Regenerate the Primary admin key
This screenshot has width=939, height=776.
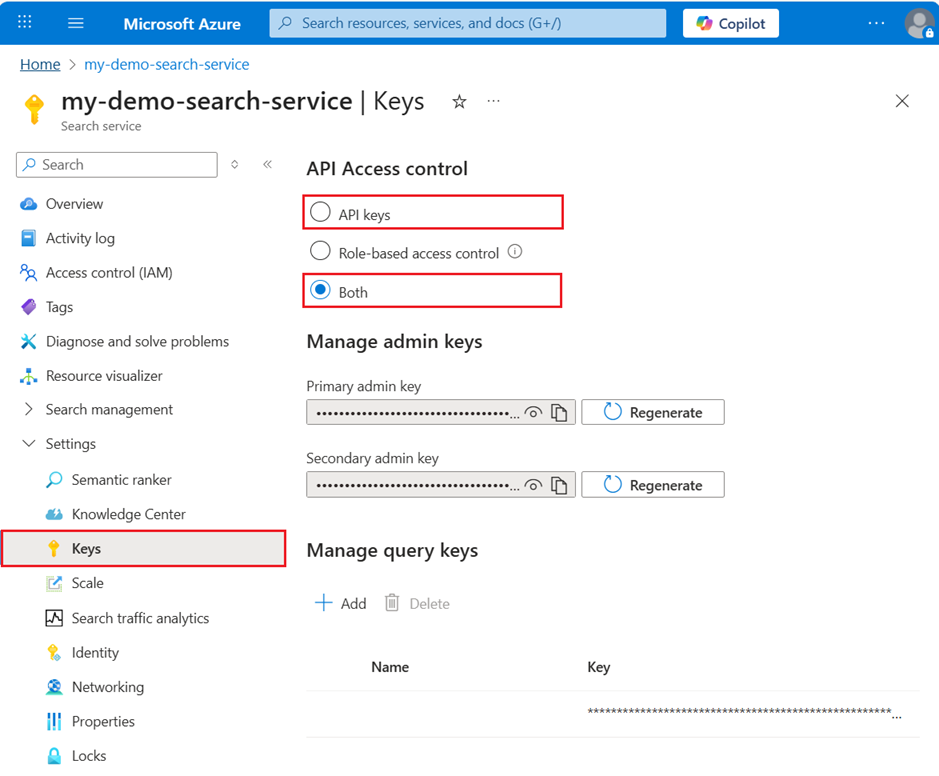point(652,412)
